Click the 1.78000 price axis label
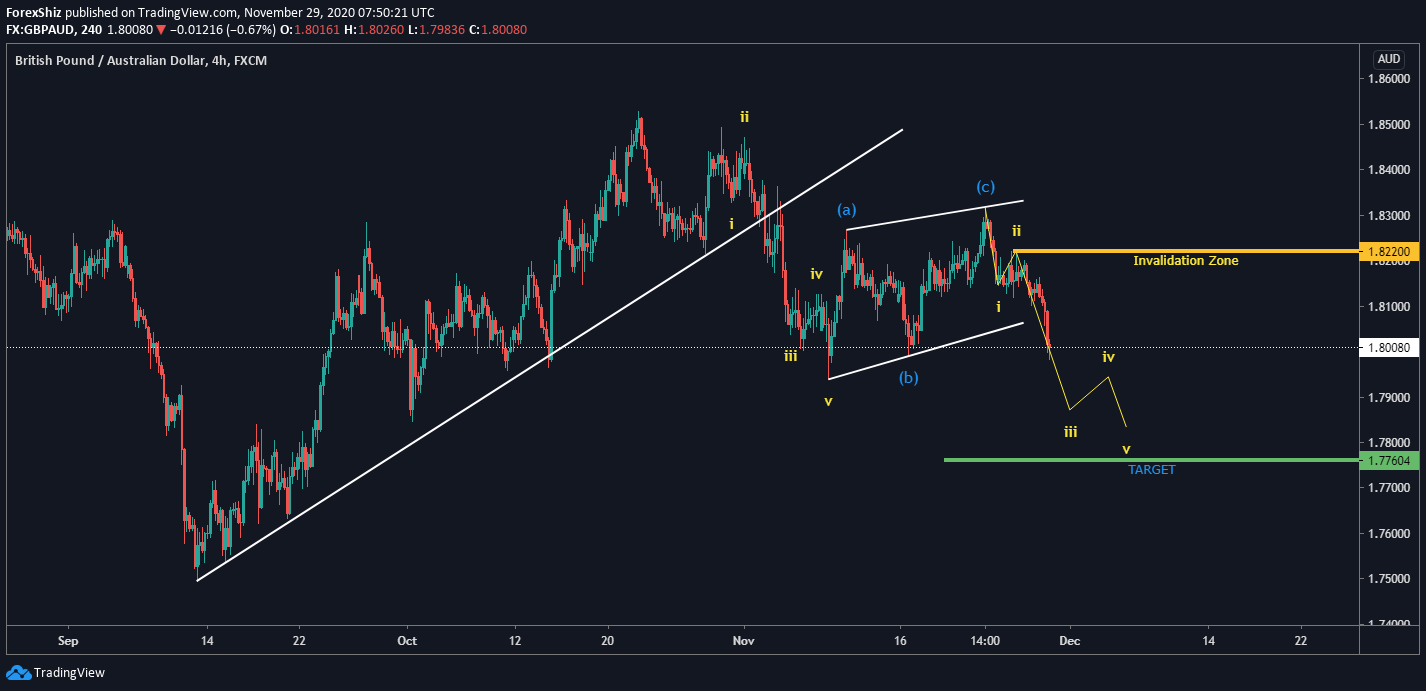This screenshot has width=1426, height=691. pos(1389,443)
